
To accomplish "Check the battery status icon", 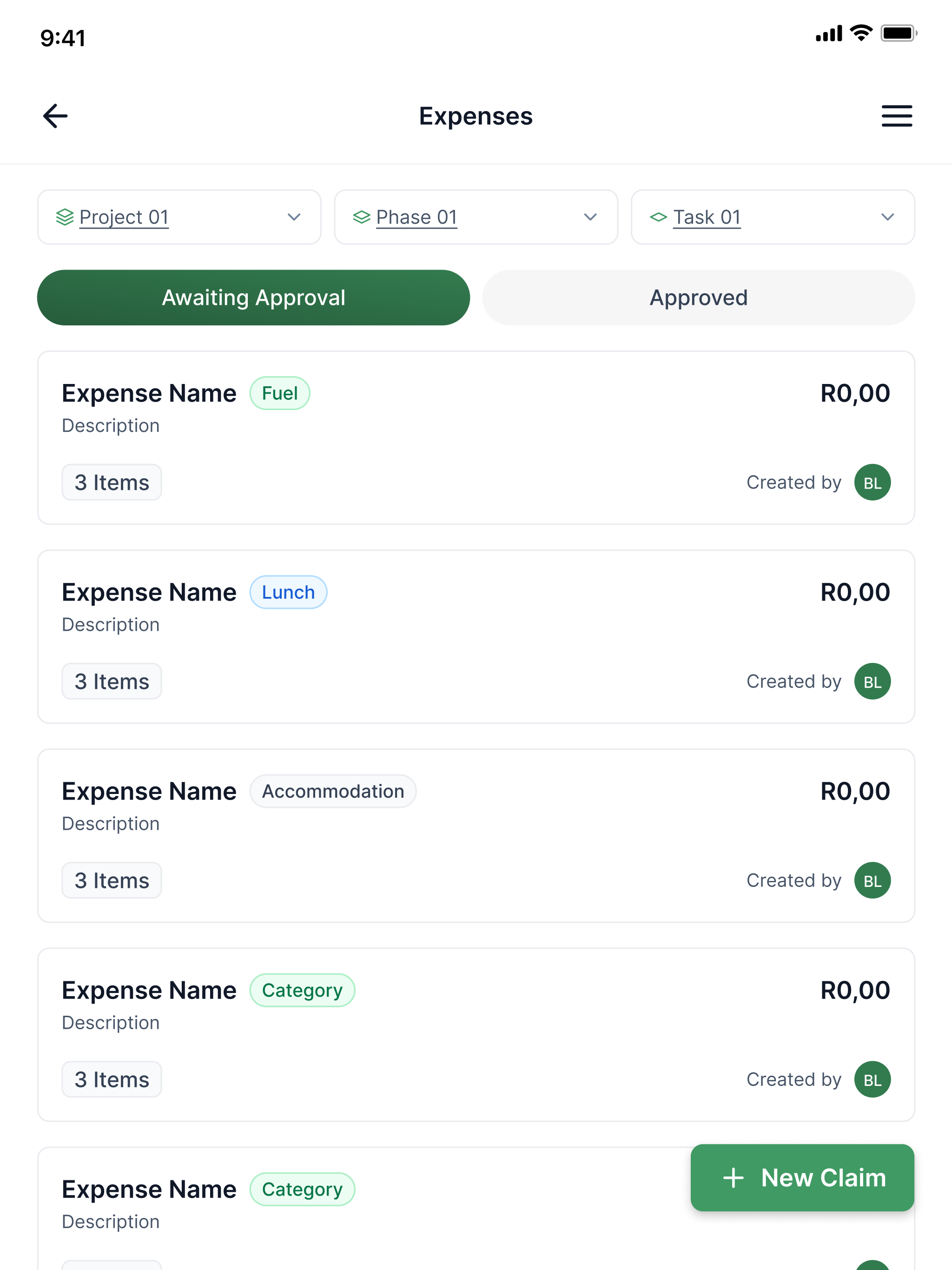I will pyautogui.click(x=899, y=33).
